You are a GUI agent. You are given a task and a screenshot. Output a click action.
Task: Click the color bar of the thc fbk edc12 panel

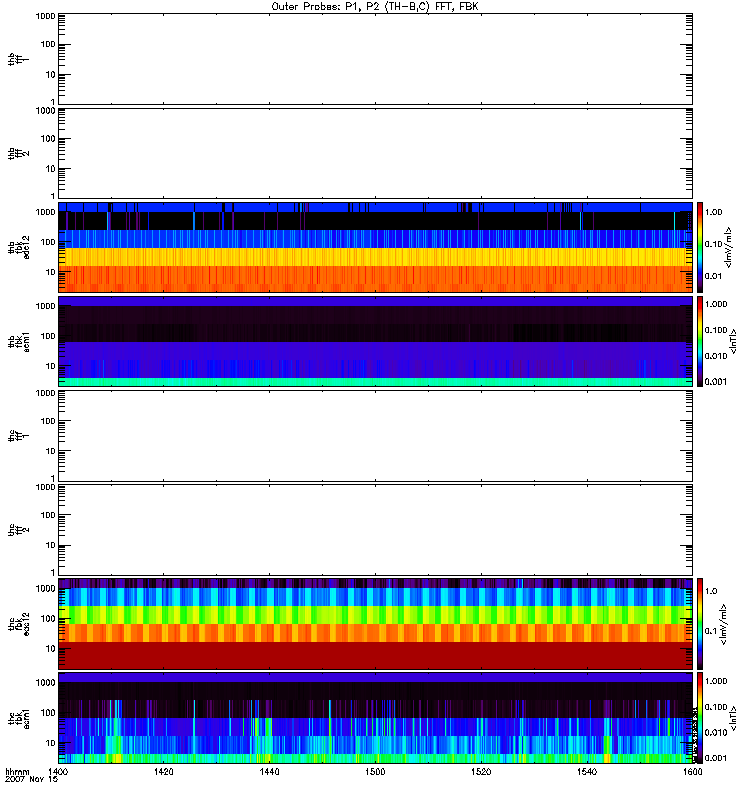[x=700, y=623]
